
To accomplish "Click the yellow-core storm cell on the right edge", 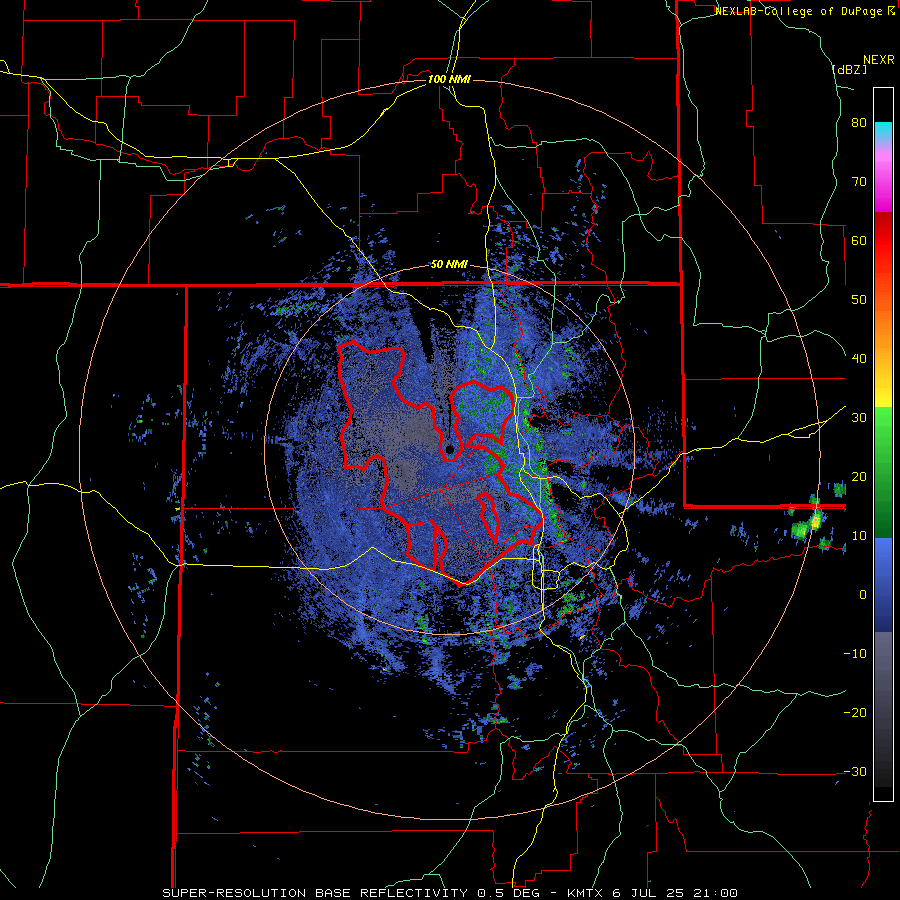I will [x=816, y=522].
